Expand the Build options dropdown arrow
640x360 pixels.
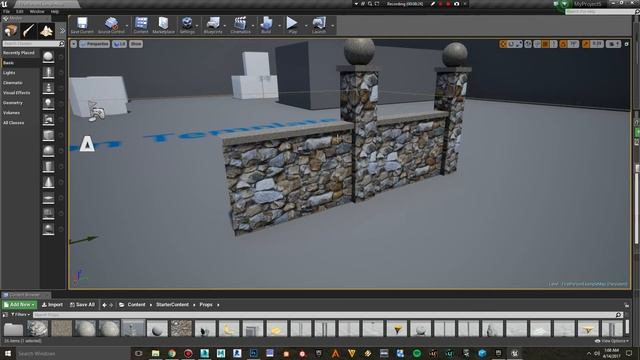point(279,26)
